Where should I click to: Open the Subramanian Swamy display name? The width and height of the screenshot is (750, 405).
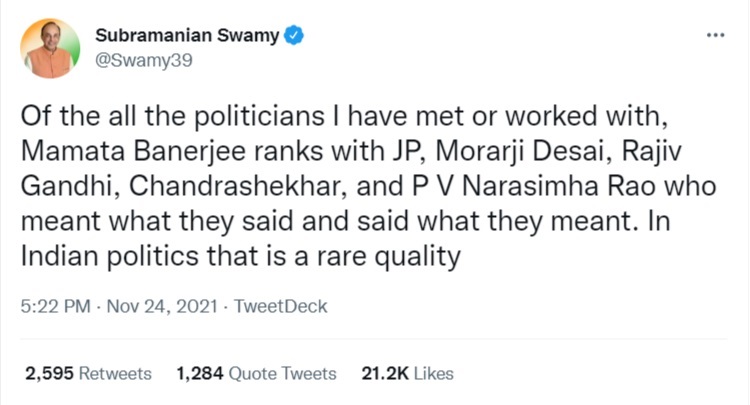click(187, 36)
